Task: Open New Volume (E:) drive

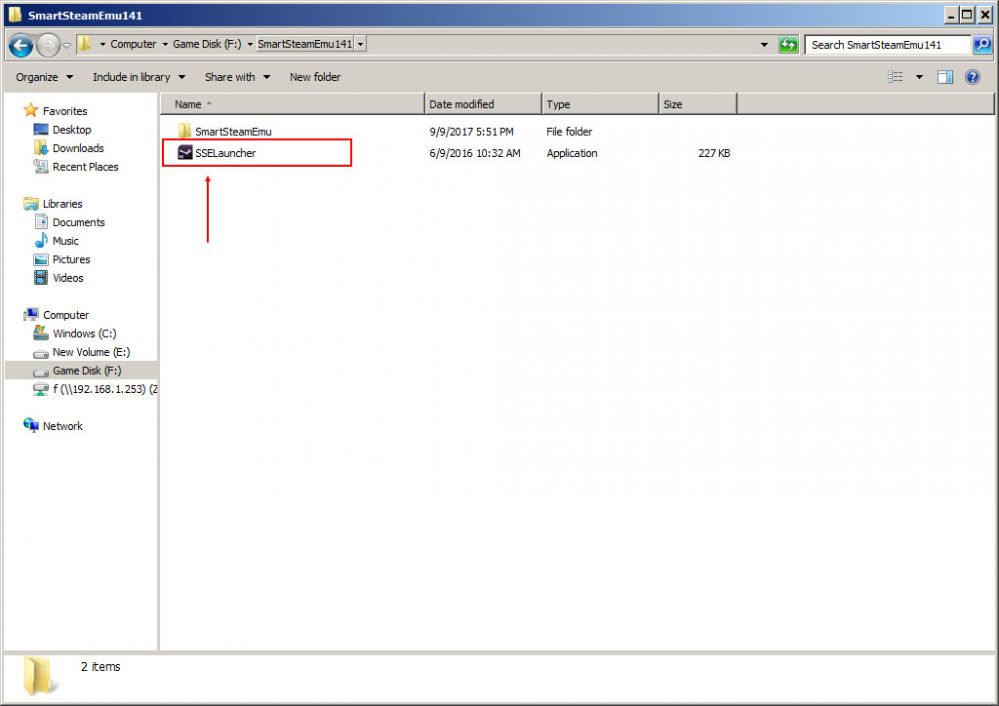Action: pos(91,352)
